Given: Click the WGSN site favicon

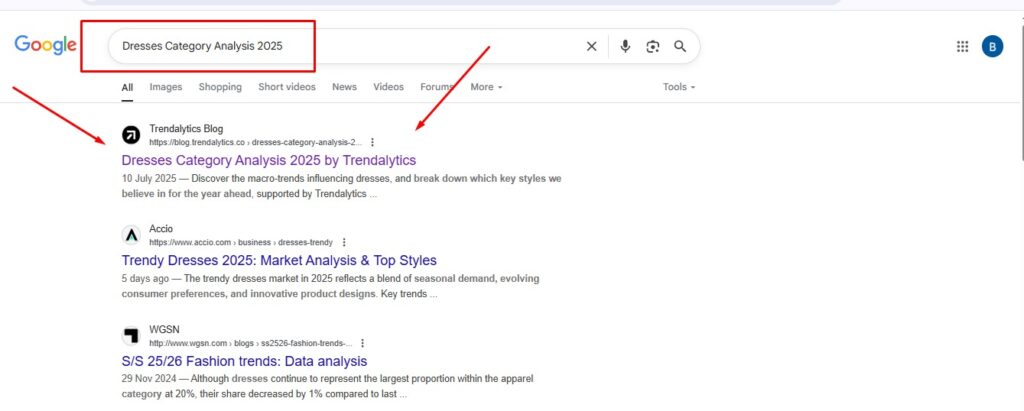Looking at the screenshot, I should pos(131,336).
